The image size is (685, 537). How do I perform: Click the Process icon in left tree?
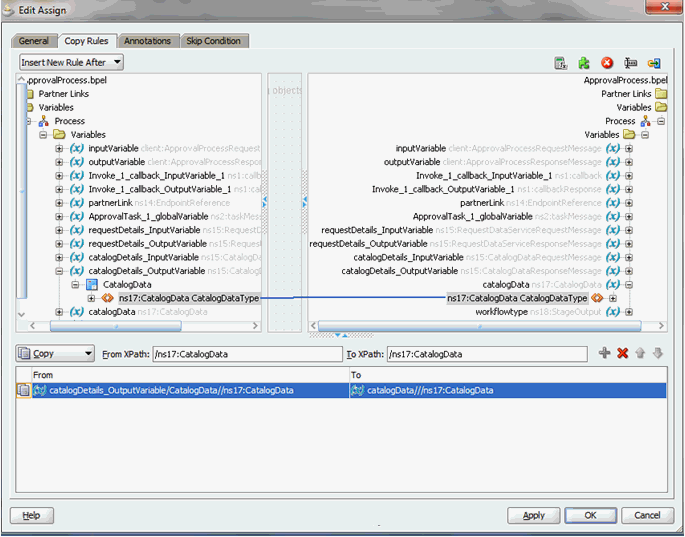point(44,121)
